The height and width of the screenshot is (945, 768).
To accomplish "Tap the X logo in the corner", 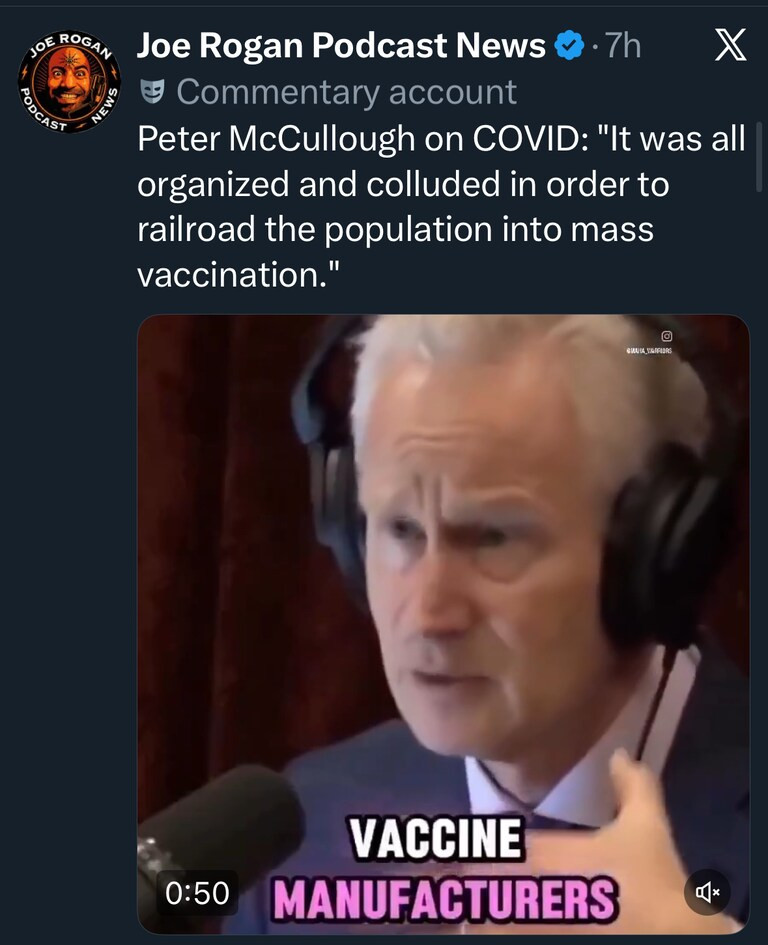I will 731,45.
